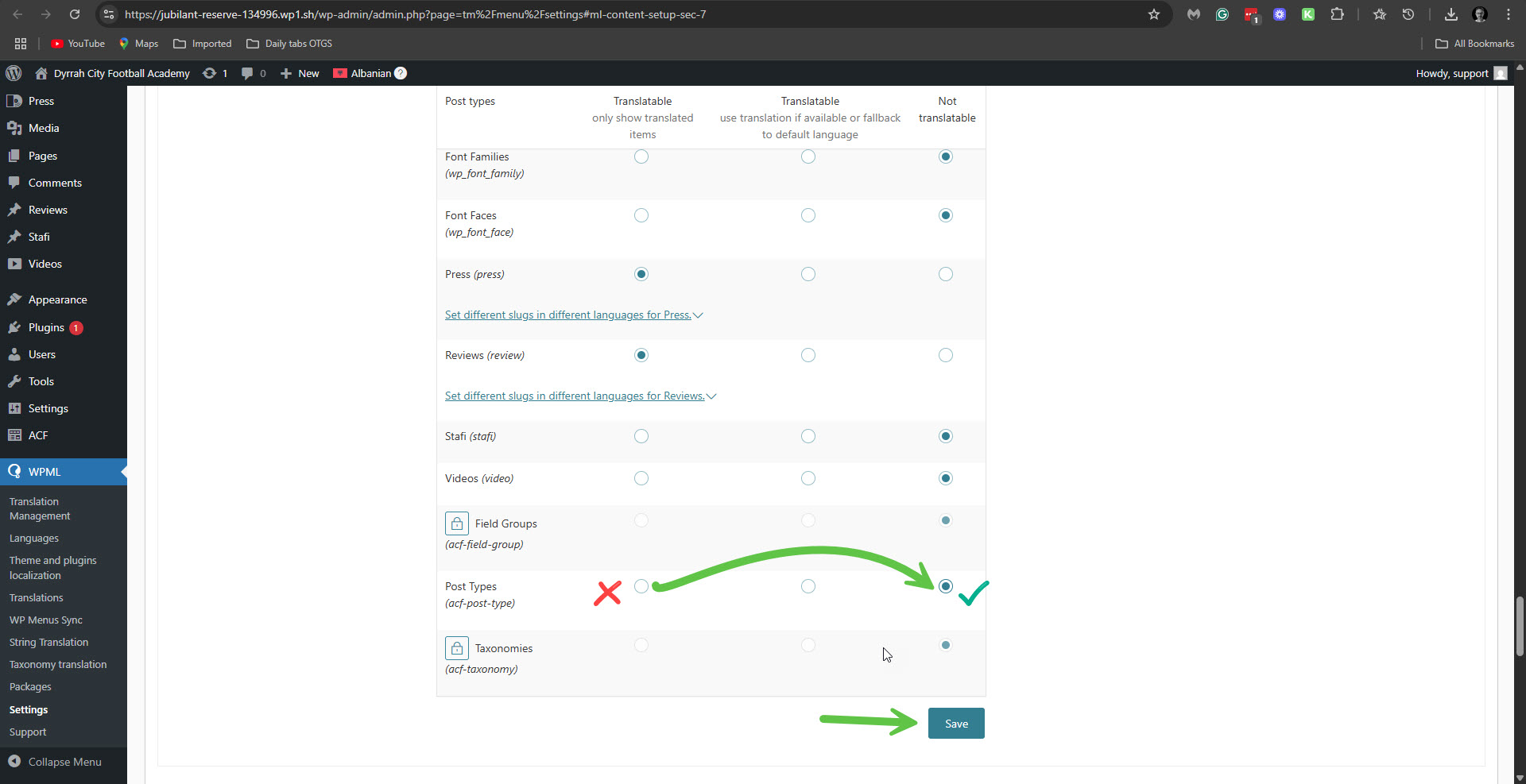Open the browser three-dot menu

click(x=1508, y=14)
